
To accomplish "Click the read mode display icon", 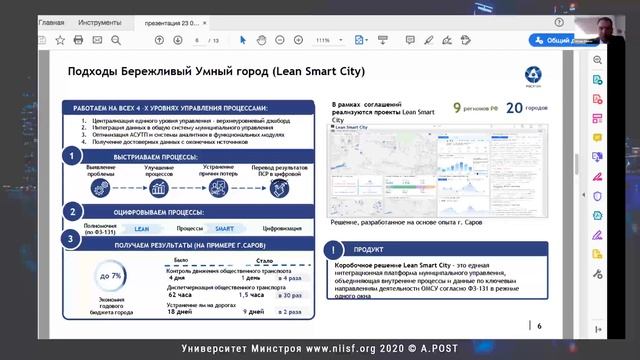I will coord(382,40).
